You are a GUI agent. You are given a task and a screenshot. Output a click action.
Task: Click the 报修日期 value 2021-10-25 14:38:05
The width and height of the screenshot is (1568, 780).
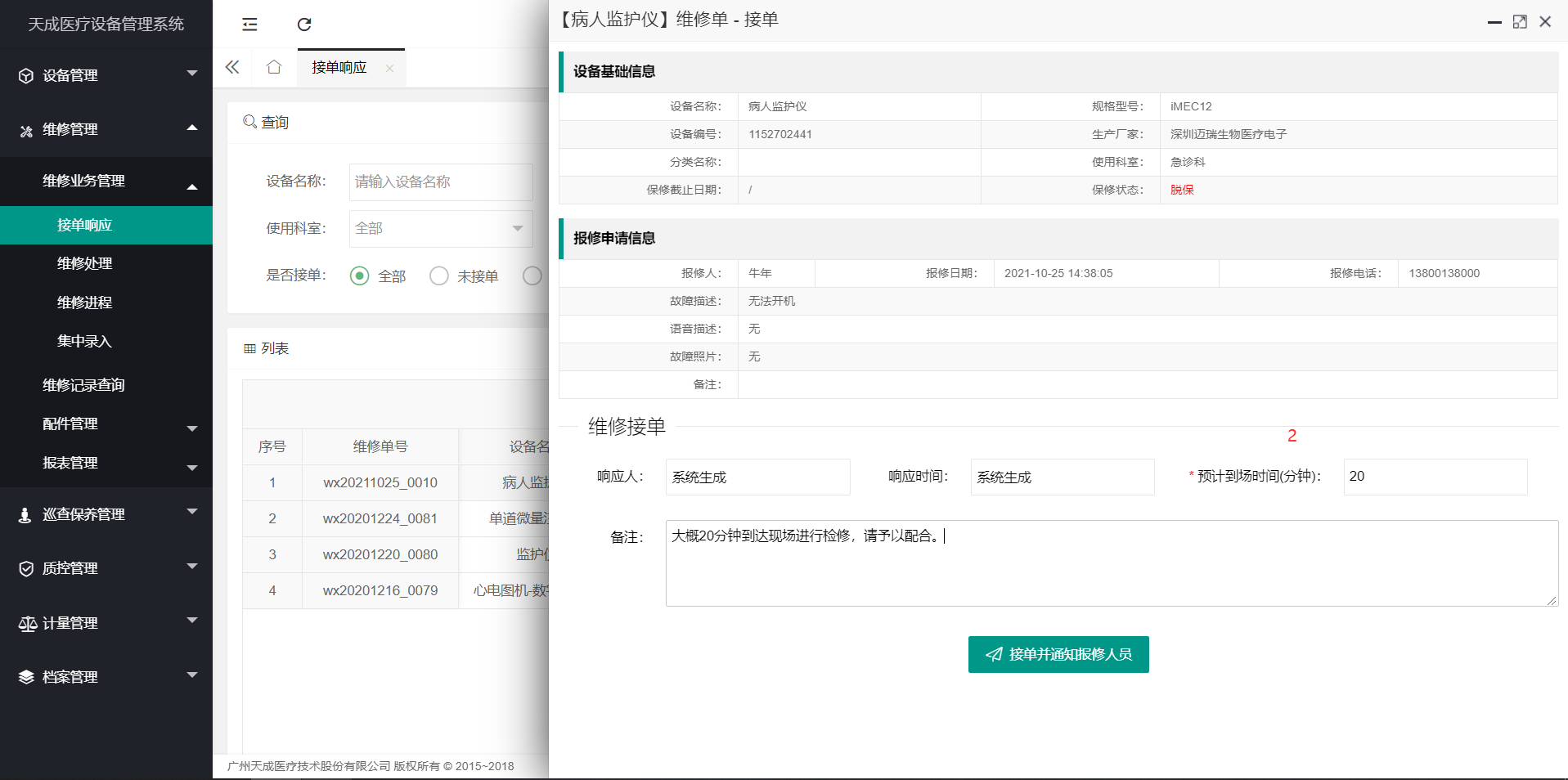pyautogui.click(x=1058, y=273)
